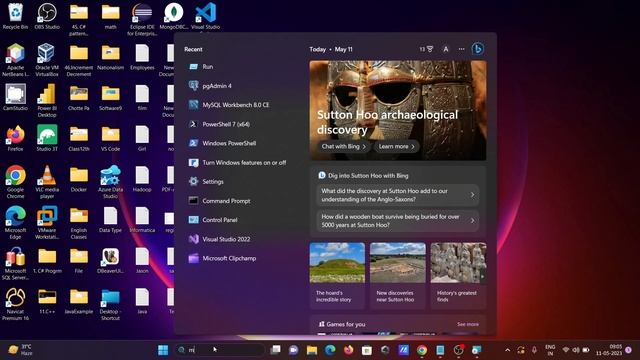Image resolution: width=640 pixels, height=360 pixels.
Task: Select the Google Chrome desktop shortcut
Action: tap(15, 182)
